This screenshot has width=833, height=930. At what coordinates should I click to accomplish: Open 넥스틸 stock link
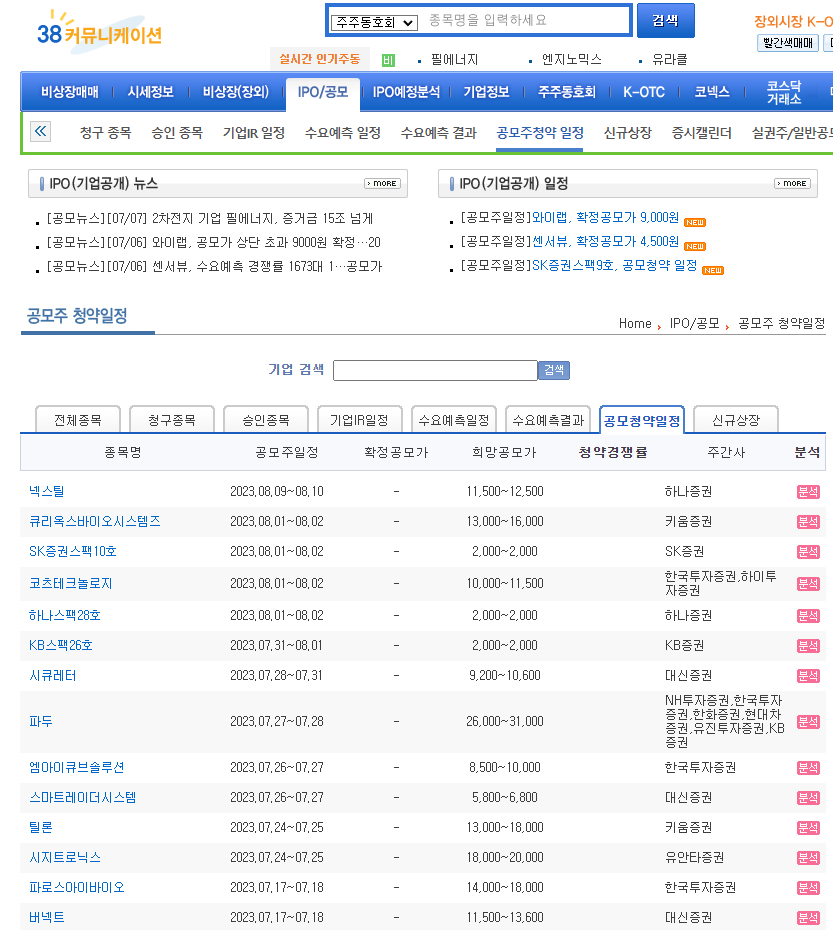pyautogui.click(x=47, y=491)
